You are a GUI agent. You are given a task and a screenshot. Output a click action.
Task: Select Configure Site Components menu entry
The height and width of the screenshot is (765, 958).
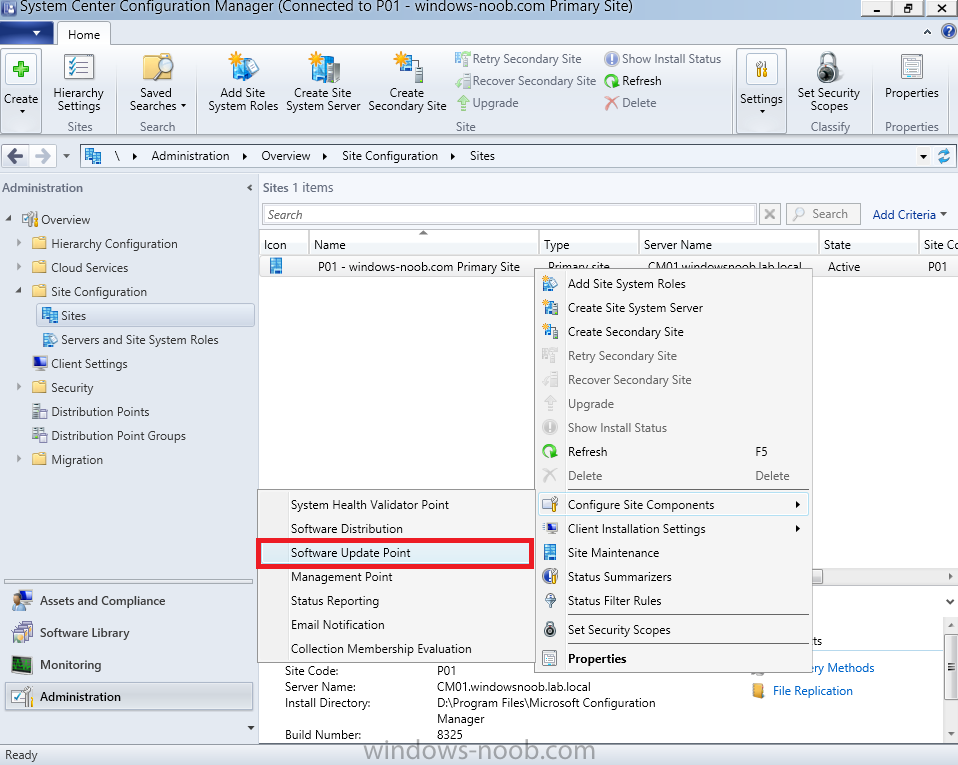click(673, 505)
